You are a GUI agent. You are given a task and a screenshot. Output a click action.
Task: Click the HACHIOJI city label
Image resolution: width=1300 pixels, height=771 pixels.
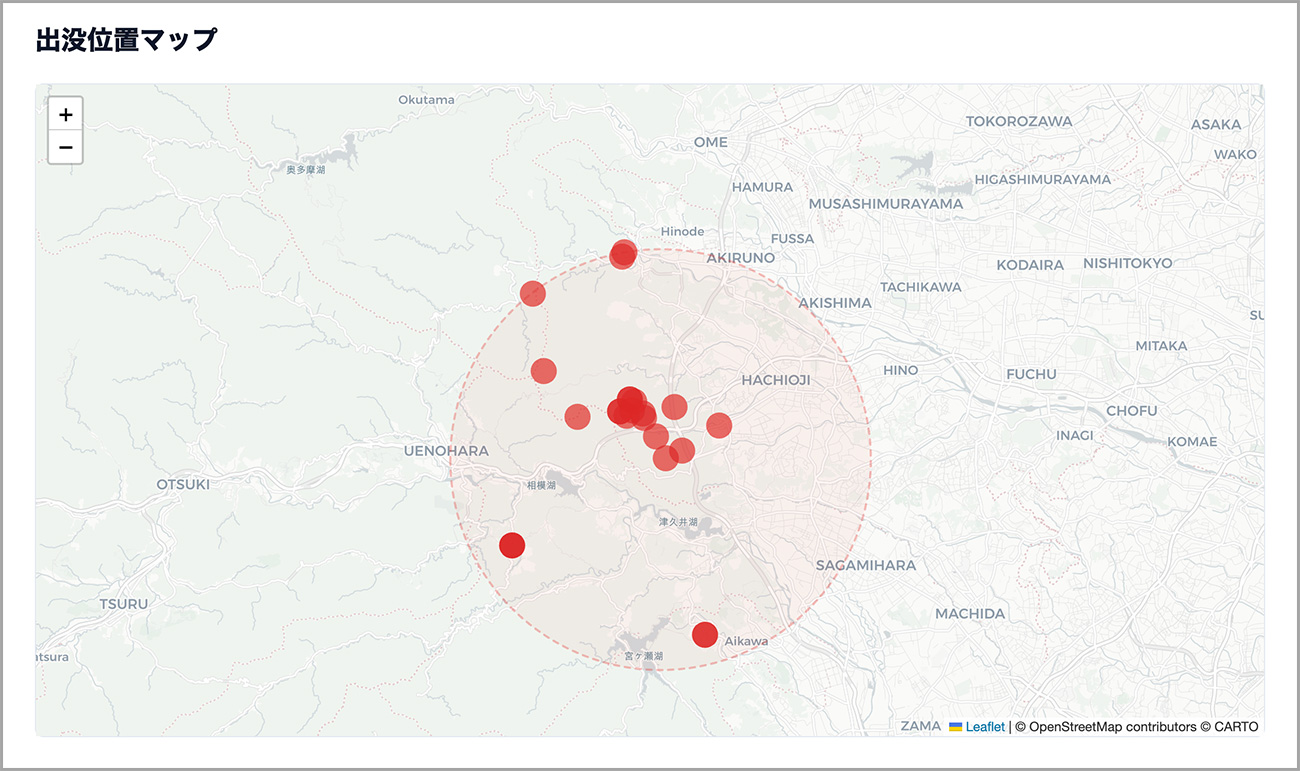(775, 380)
